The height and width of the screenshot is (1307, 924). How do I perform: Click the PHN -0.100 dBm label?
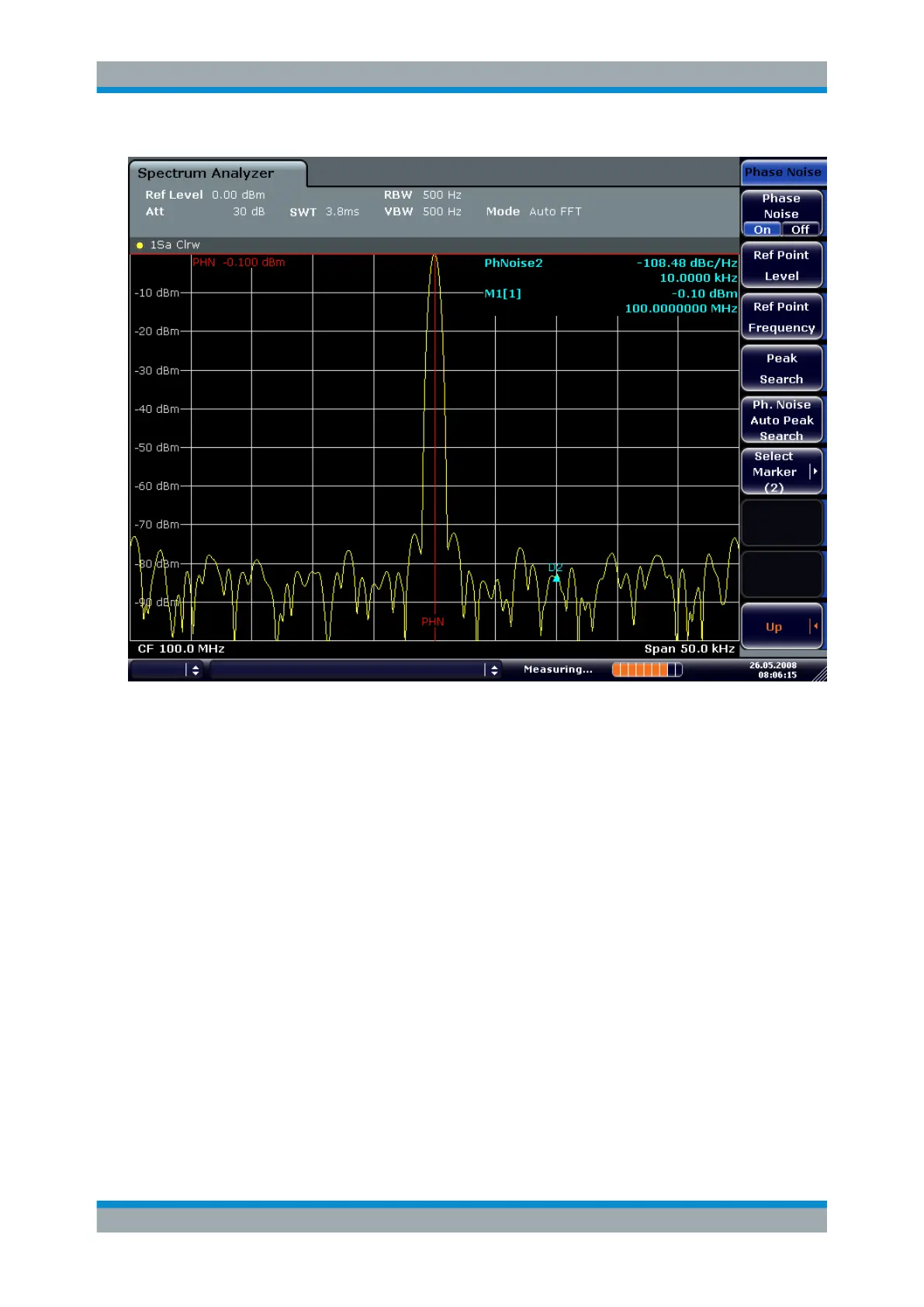point(239,262)
